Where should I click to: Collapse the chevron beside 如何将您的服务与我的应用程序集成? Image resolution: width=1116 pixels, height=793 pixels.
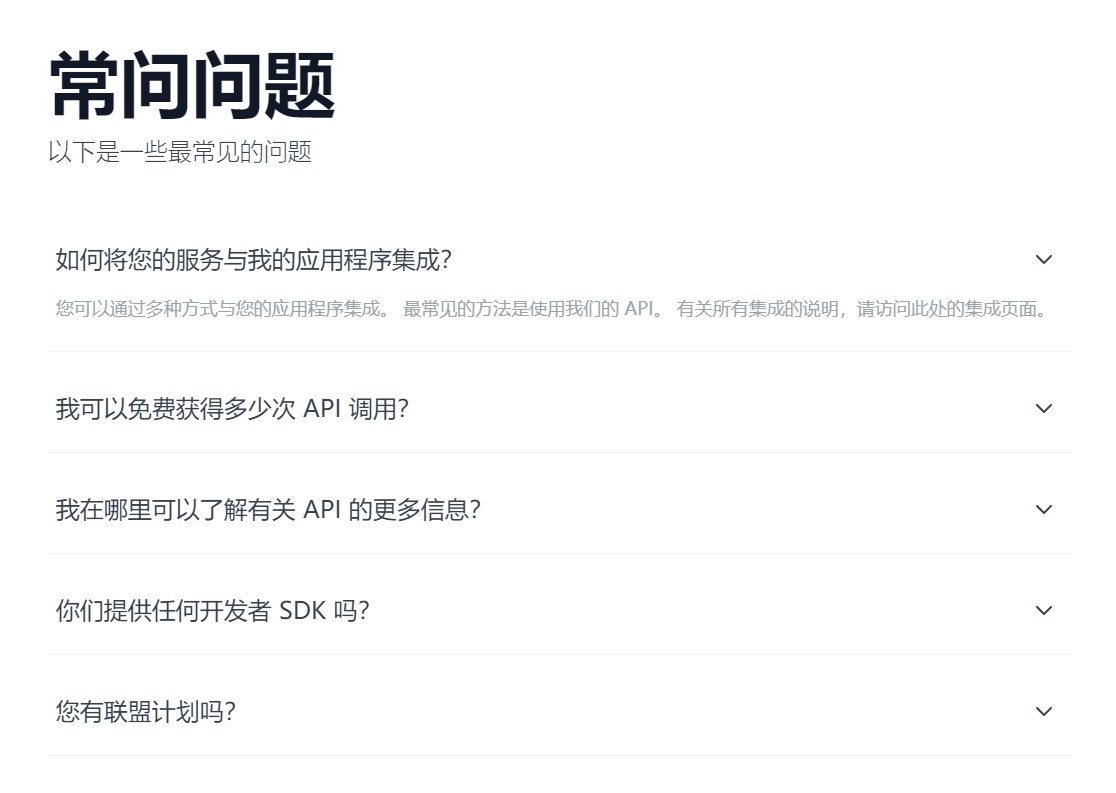(x=1044, y=260)
